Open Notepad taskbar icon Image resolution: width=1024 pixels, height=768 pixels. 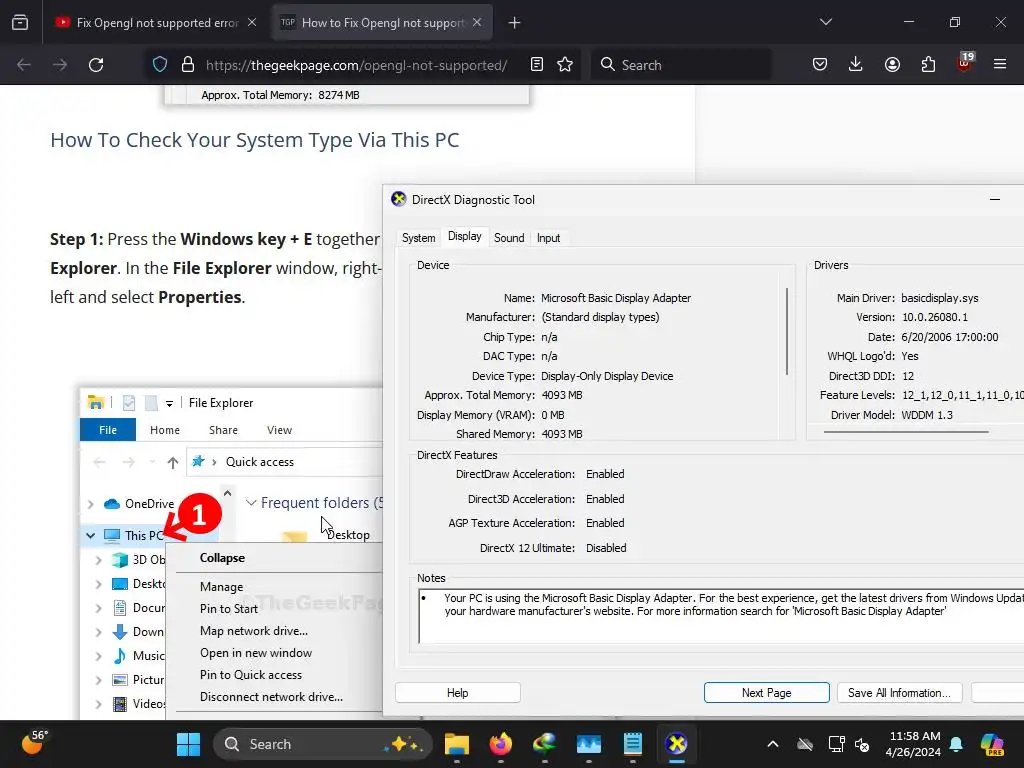click(632, 744)
